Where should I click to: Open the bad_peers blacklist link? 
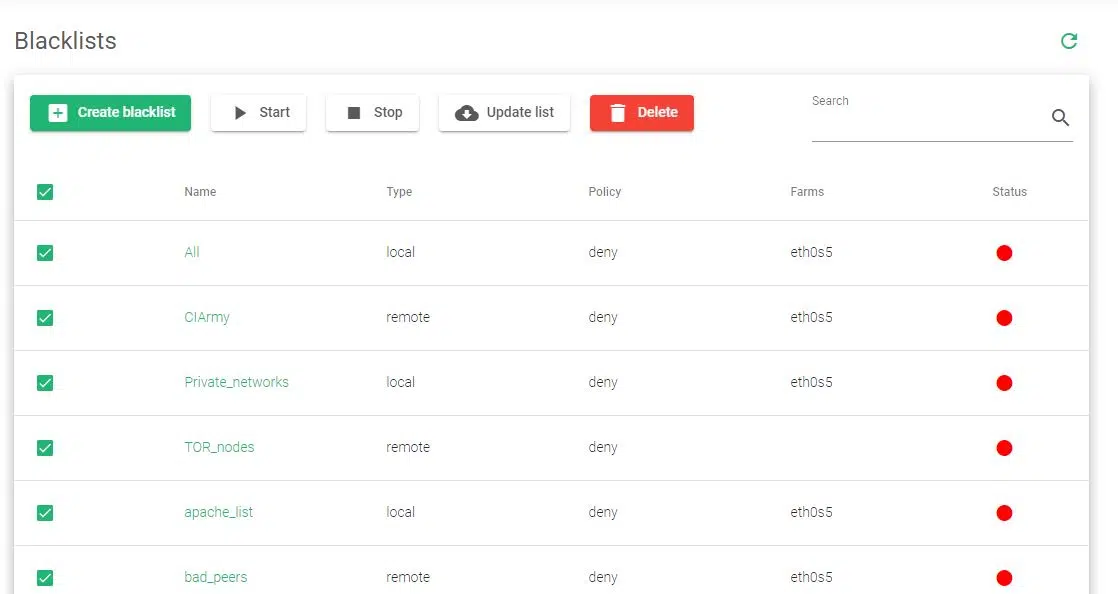[x=216, y=577]
